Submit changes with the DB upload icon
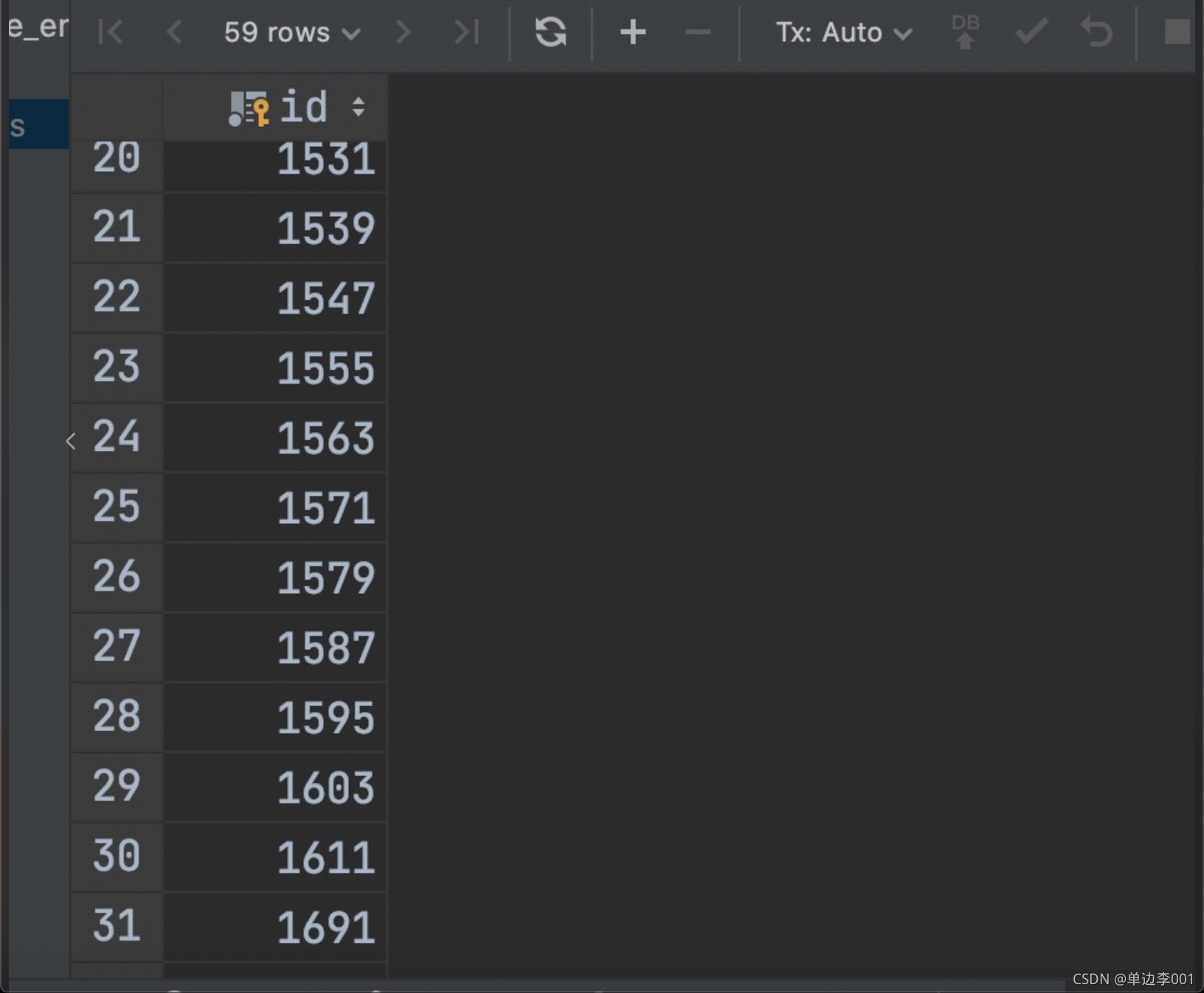This screenshot has width=1204, height=993. [x=965, y=32]
